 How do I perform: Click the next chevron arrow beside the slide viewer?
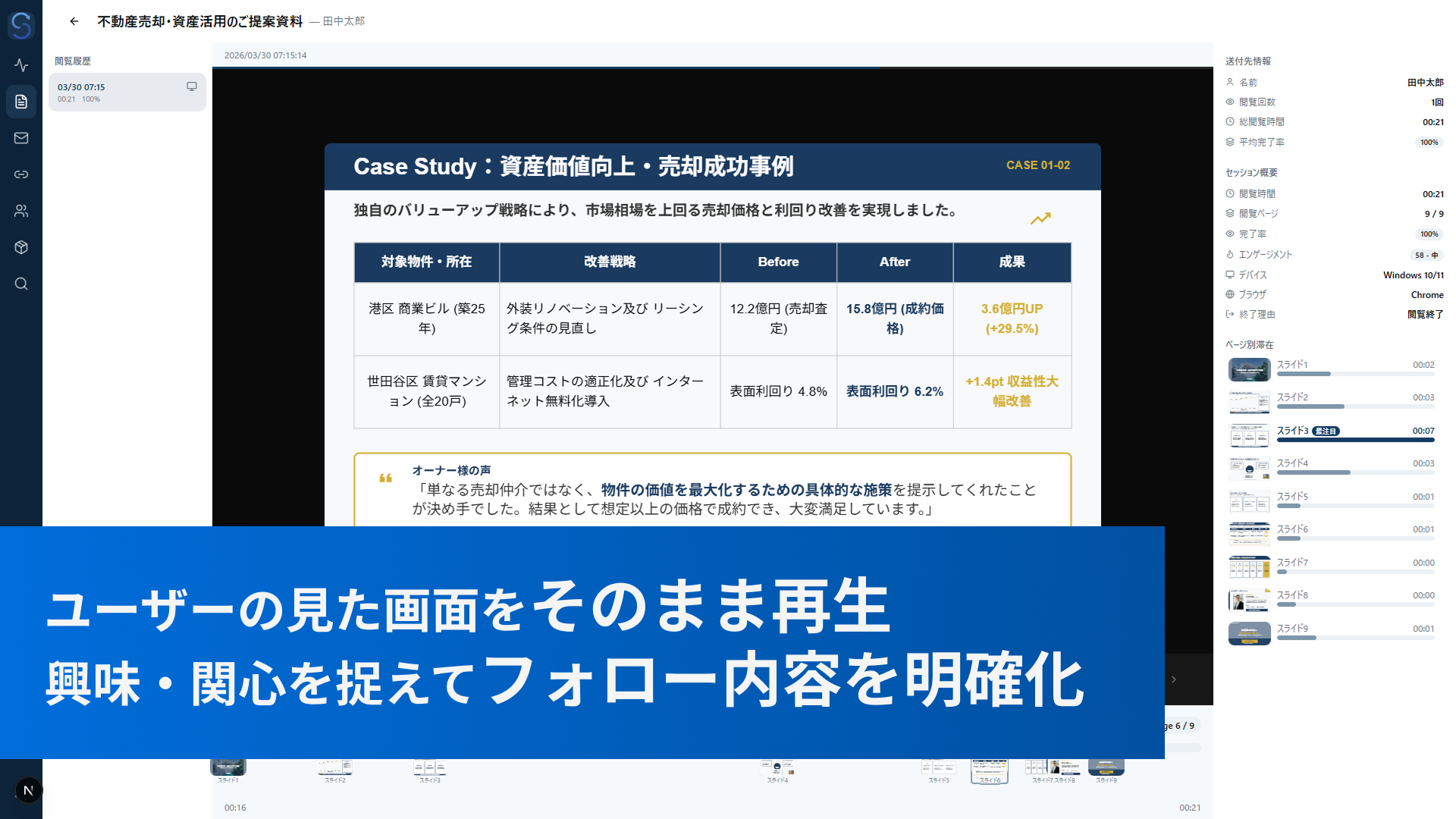pos(1173,679)
